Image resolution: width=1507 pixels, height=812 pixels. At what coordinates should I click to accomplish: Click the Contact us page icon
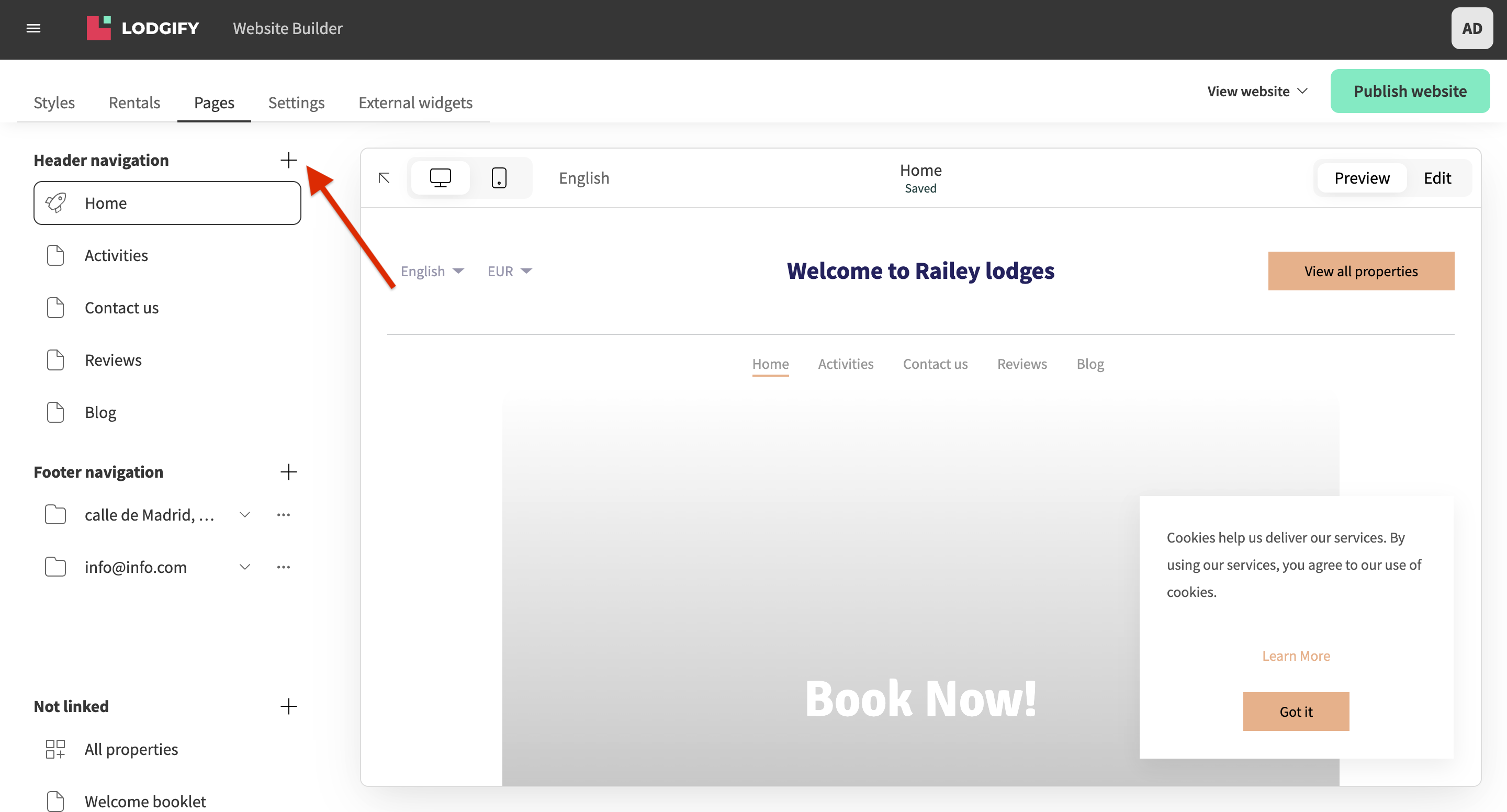pos(55,308)
